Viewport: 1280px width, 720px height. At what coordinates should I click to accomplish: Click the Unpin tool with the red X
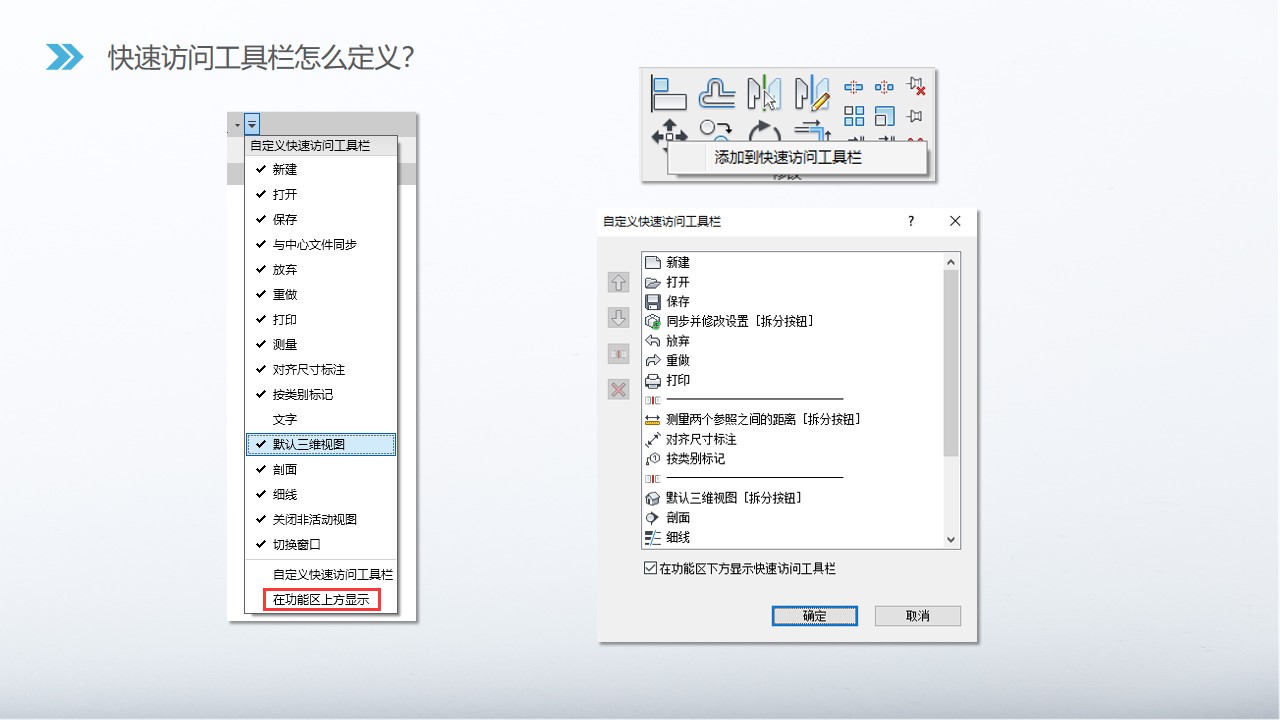pyautogui.click(x=916, y=86)
